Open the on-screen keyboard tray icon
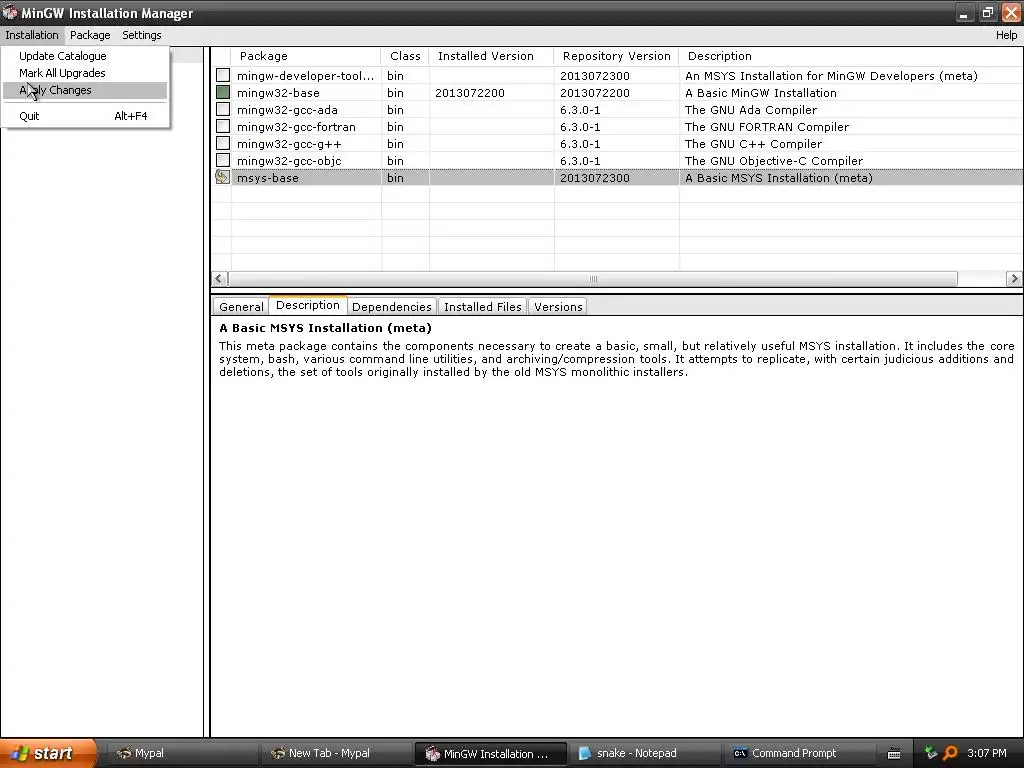 (x=894, y=754)
